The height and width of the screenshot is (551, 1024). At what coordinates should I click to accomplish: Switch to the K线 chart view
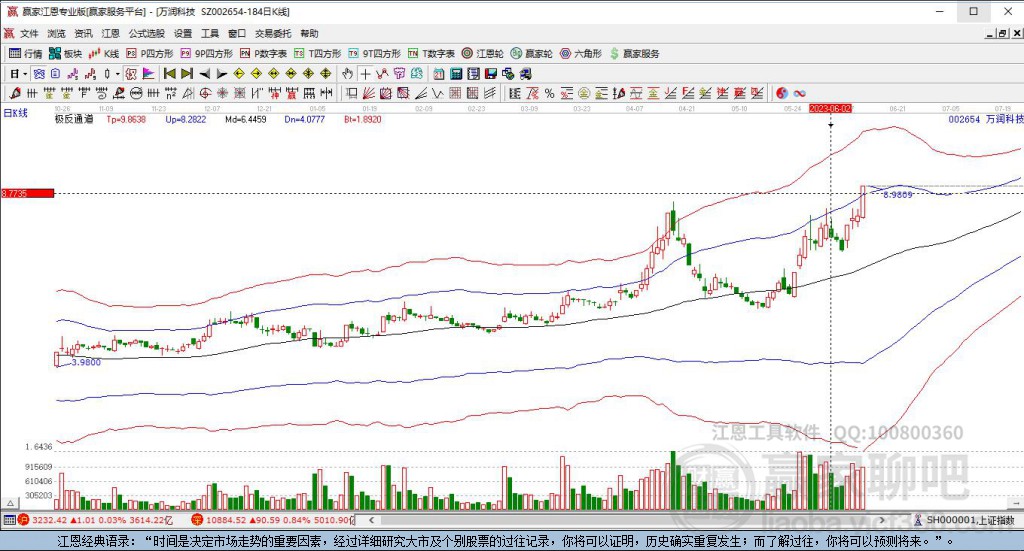click(x=104, y=54)
